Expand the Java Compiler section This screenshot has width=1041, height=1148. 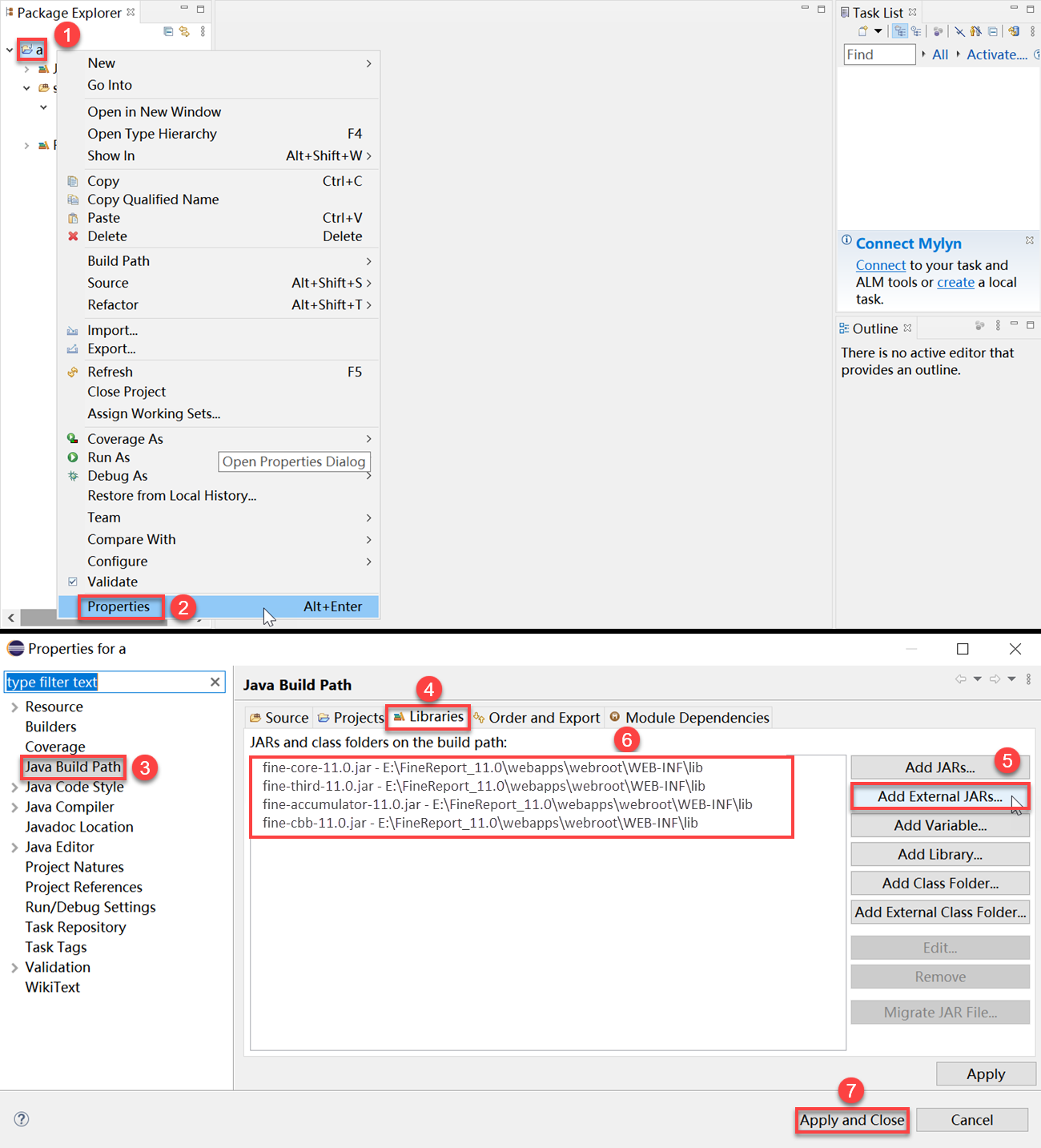coord(14,807)
